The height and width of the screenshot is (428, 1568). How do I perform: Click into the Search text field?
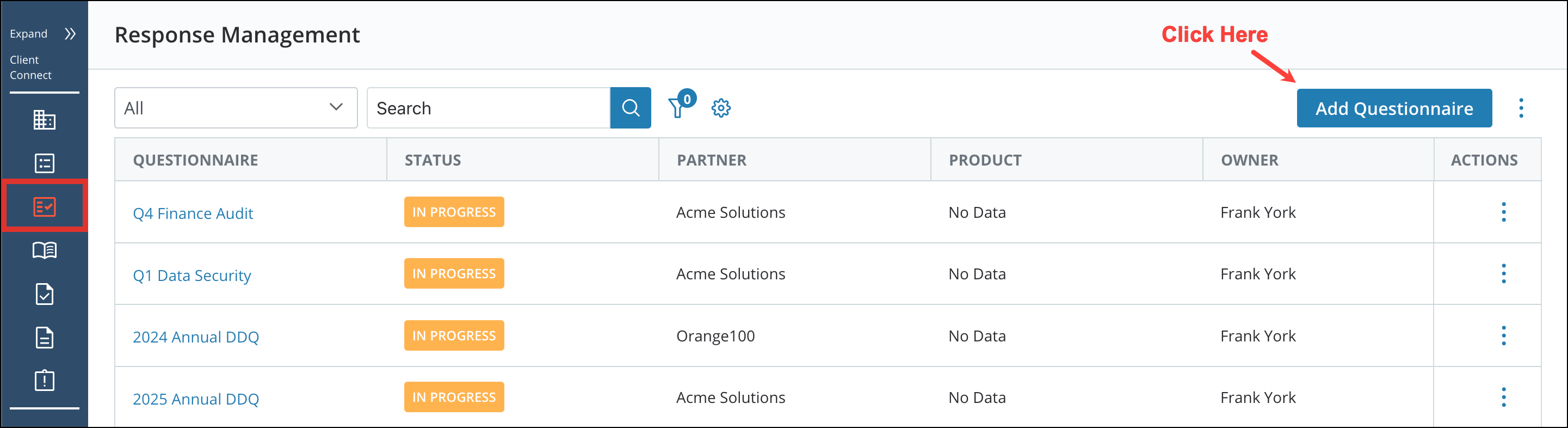point(488,108)
